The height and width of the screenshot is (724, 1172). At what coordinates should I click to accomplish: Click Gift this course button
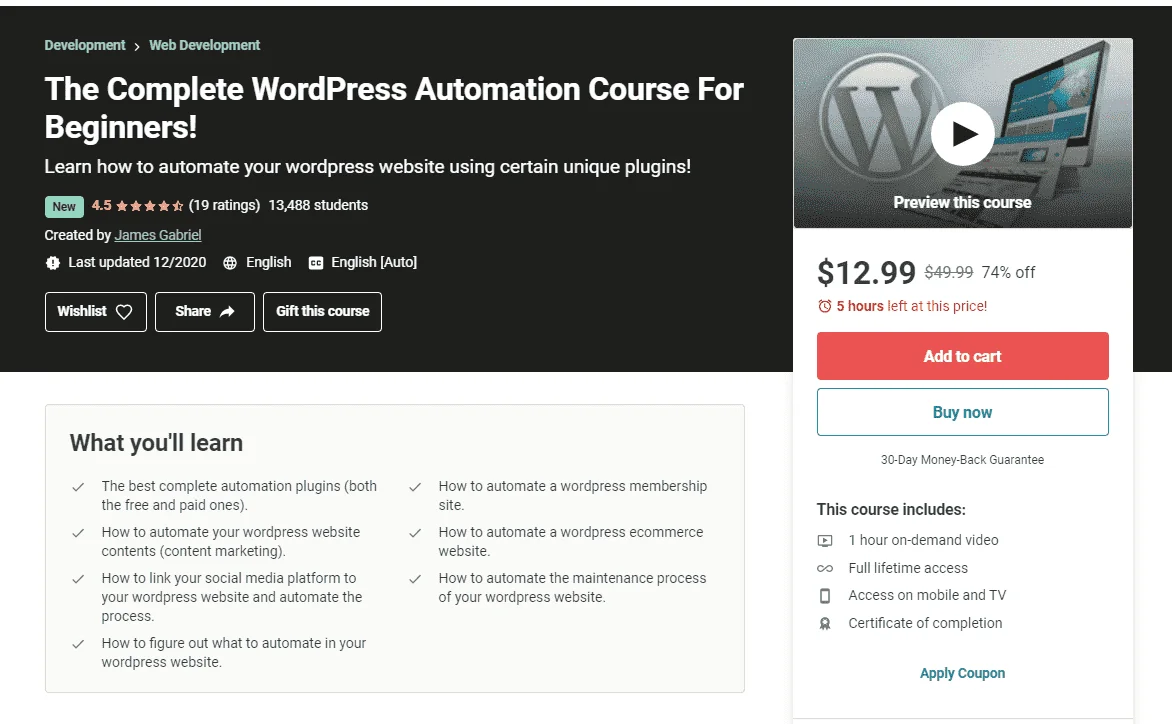[x=322, y=312]
